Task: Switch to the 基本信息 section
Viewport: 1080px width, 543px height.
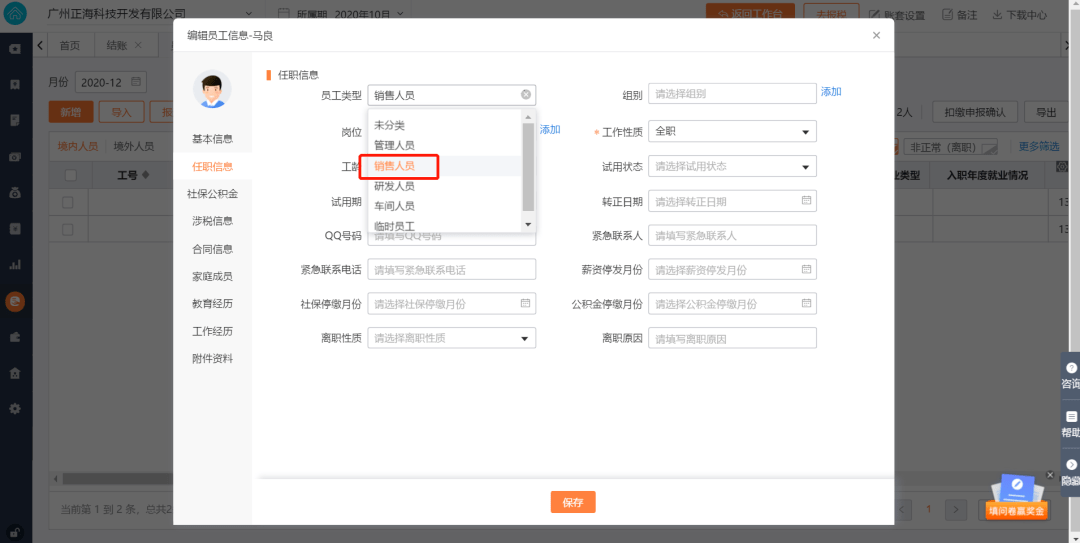Action: click(x=212, y=139)
